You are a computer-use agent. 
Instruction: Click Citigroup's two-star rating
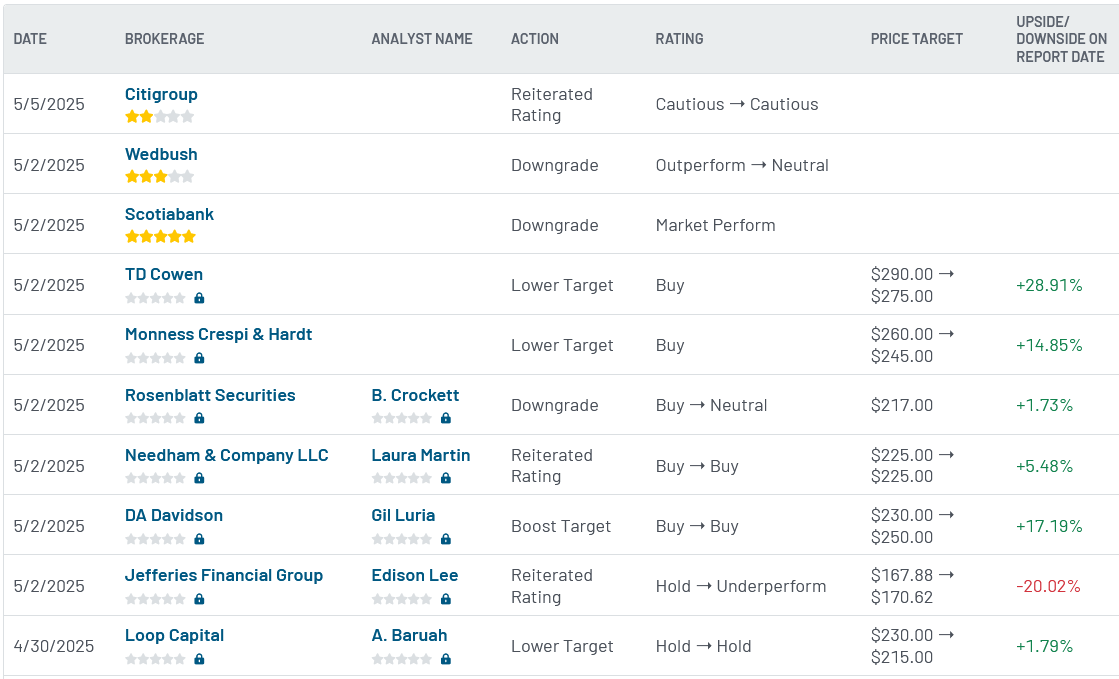pos(159,116)
